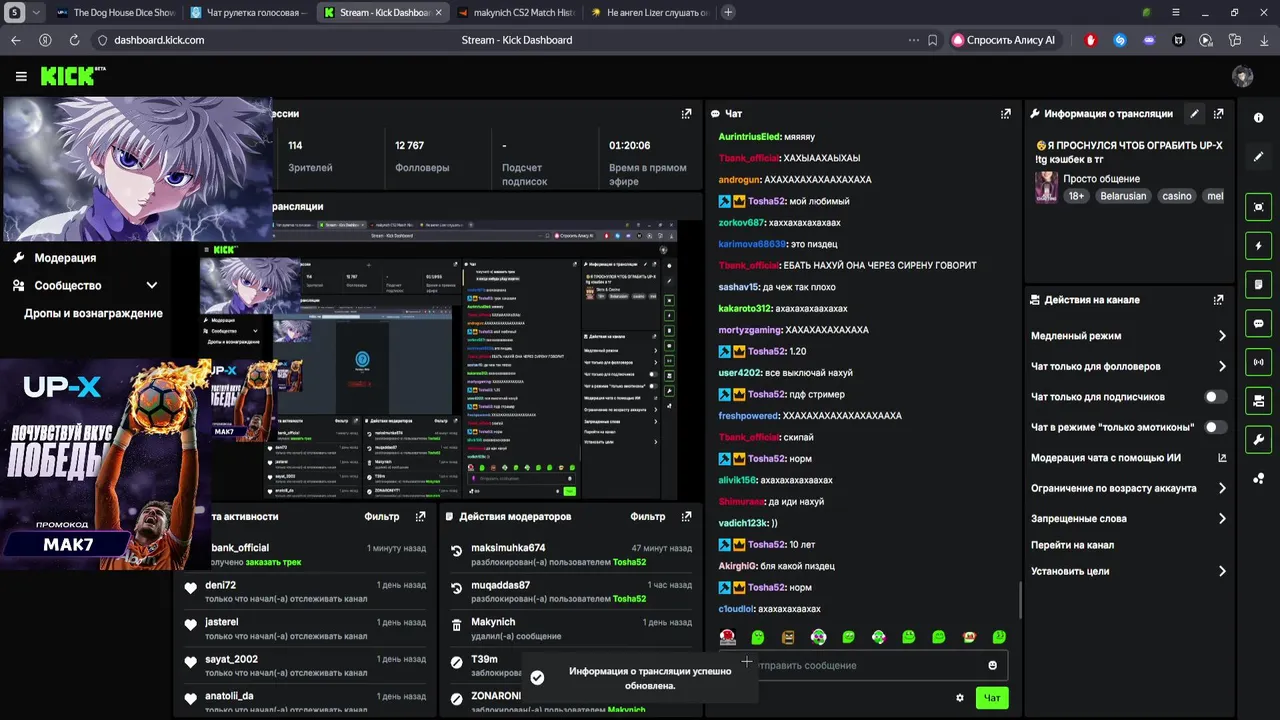Click the casino stream tag

(x=1176, y=196)
